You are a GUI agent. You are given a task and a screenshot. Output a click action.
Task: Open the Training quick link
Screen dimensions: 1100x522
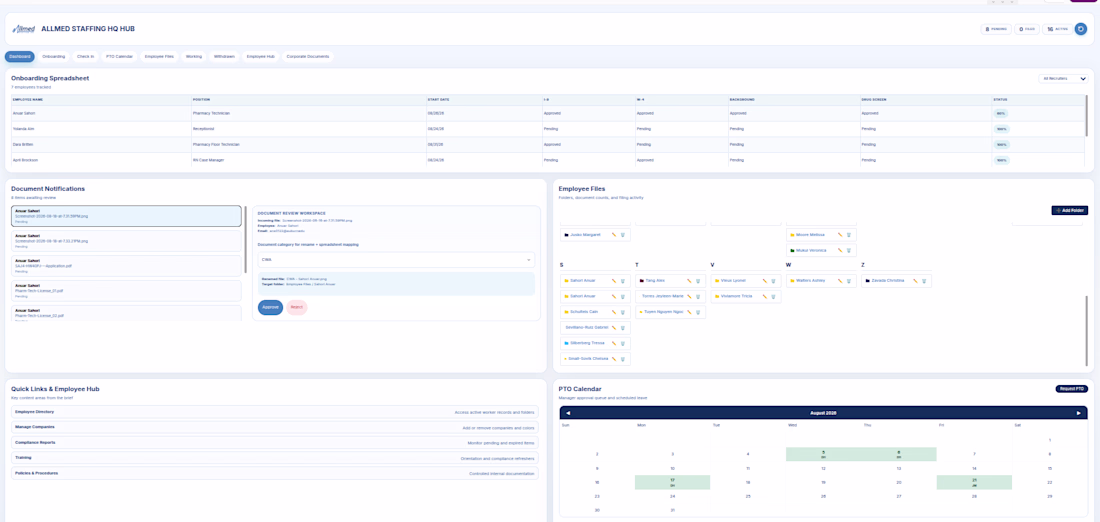click(x=275, y=457)
